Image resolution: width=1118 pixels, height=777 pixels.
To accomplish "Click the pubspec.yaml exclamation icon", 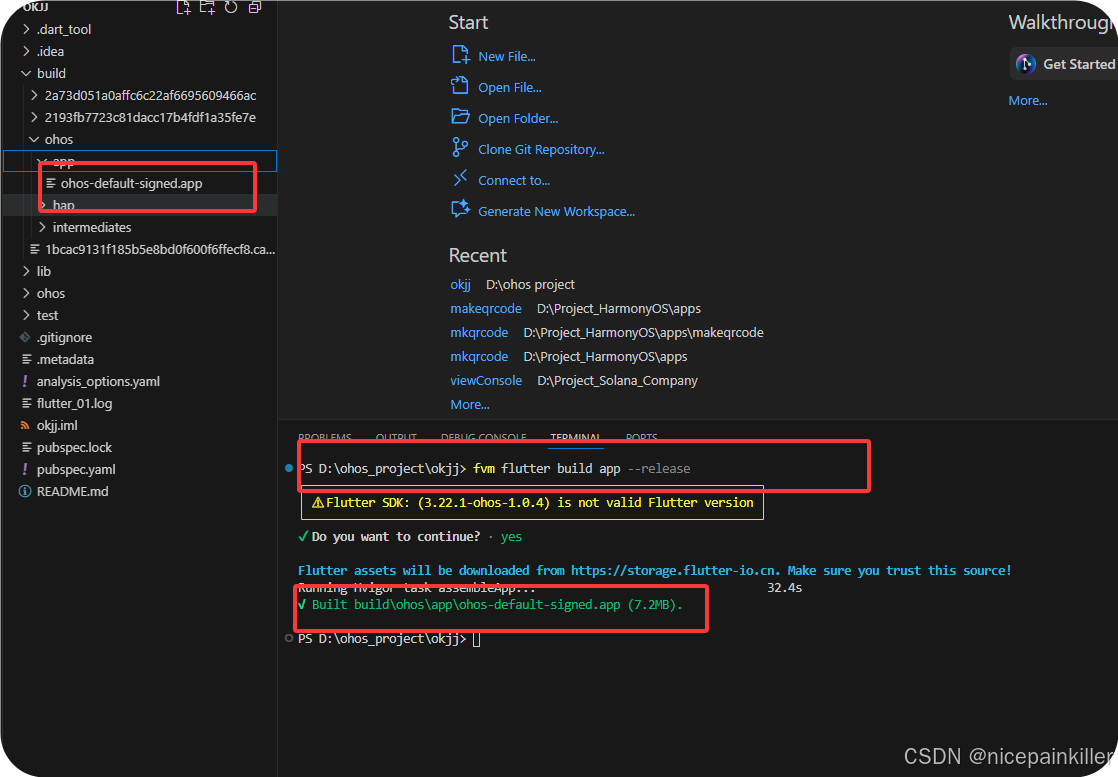I will click(25, 469).
